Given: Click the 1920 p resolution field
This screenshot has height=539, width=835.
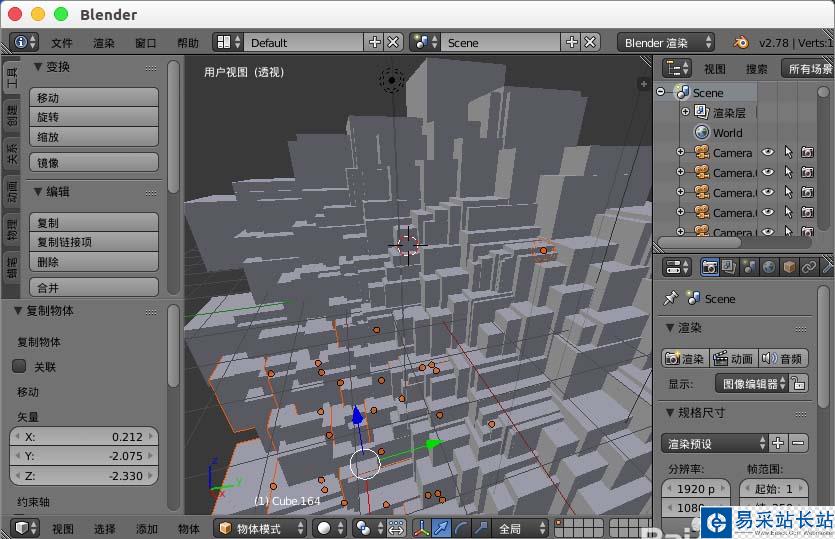Looking at the screenshot, I should (x=695, y=488).
